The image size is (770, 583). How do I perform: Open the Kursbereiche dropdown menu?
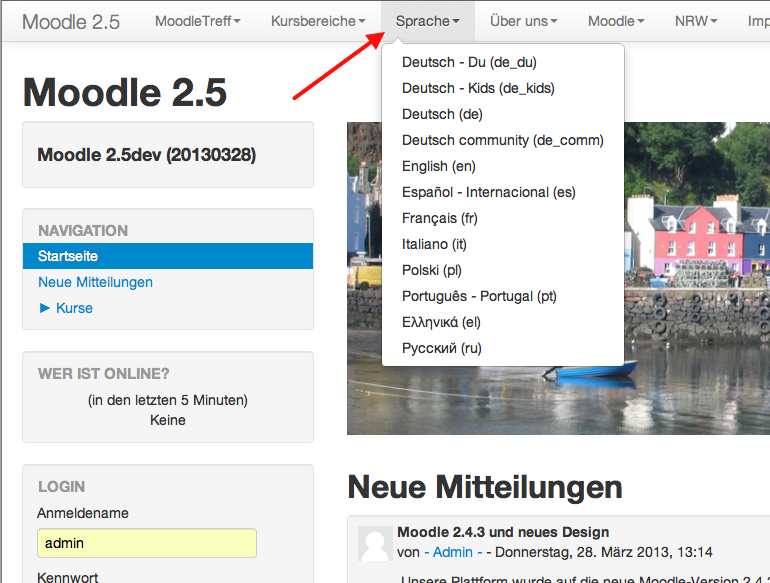click(x=318, y=21)
